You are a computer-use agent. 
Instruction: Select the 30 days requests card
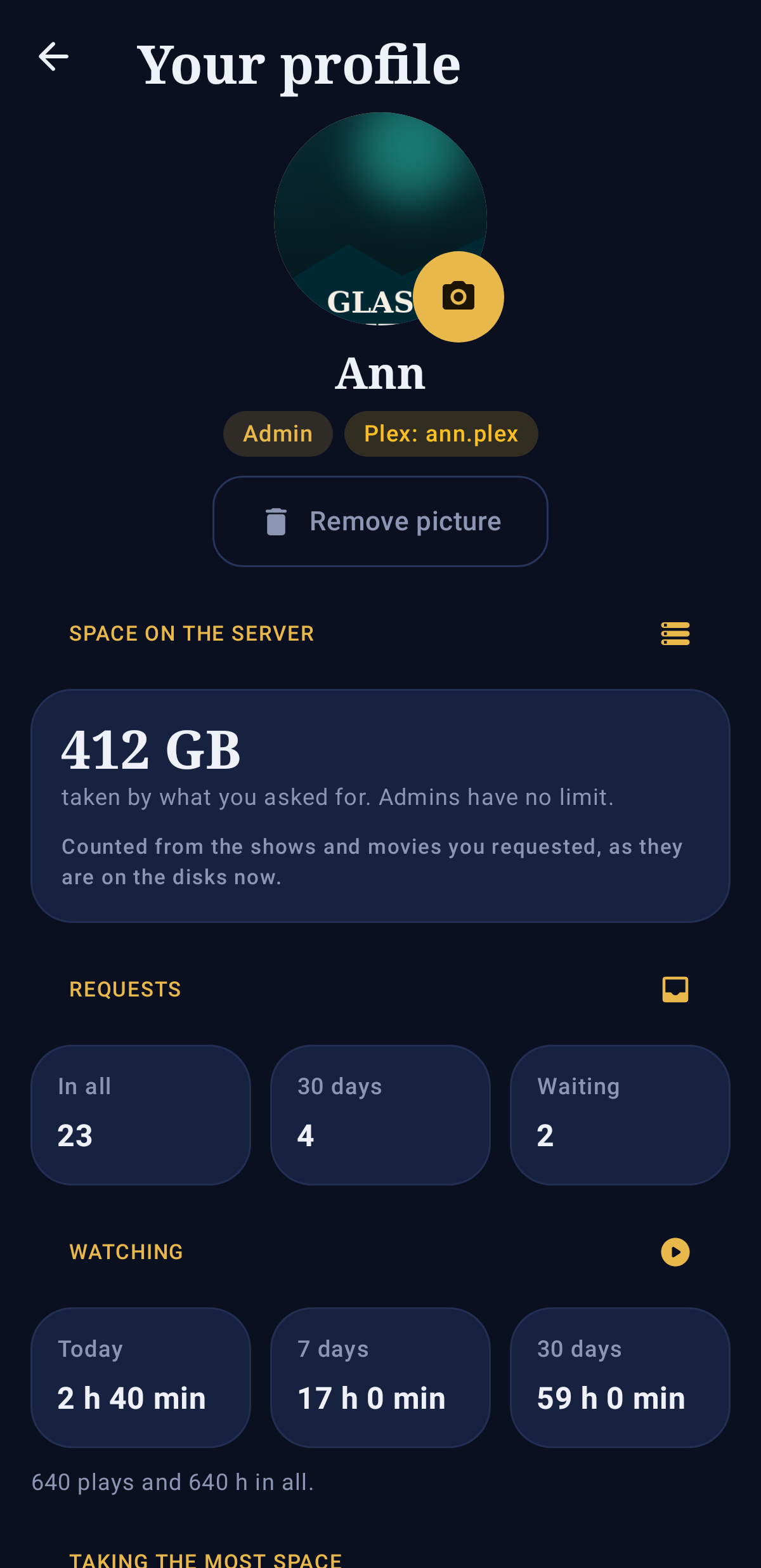380,1115
